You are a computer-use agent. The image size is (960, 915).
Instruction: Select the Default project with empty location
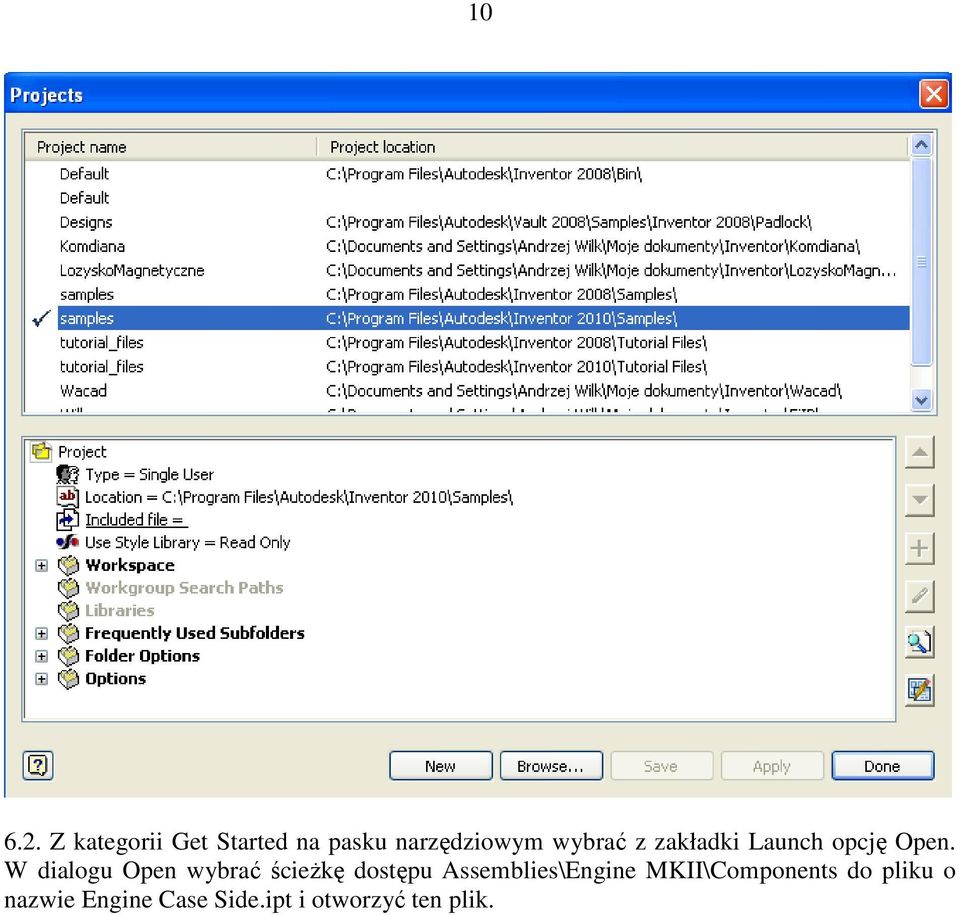click(468, 198)
